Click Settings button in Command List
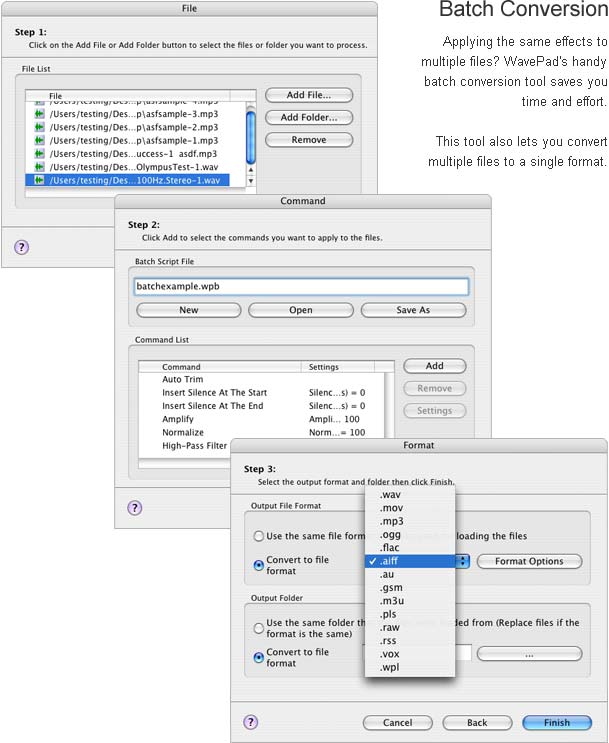609x743 pixels. tap(435, 411)
